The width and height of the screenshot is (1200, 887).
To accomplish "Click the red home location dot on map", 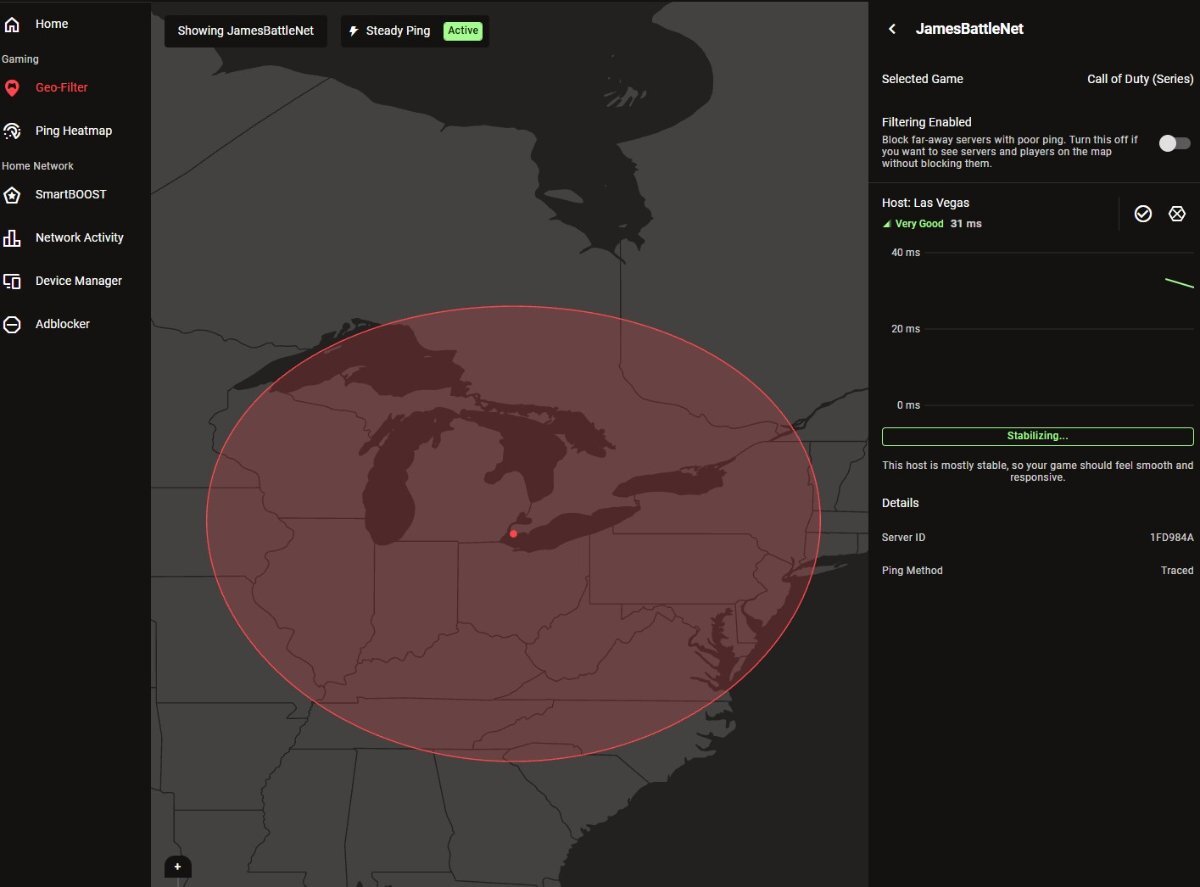I will (513, 534).
